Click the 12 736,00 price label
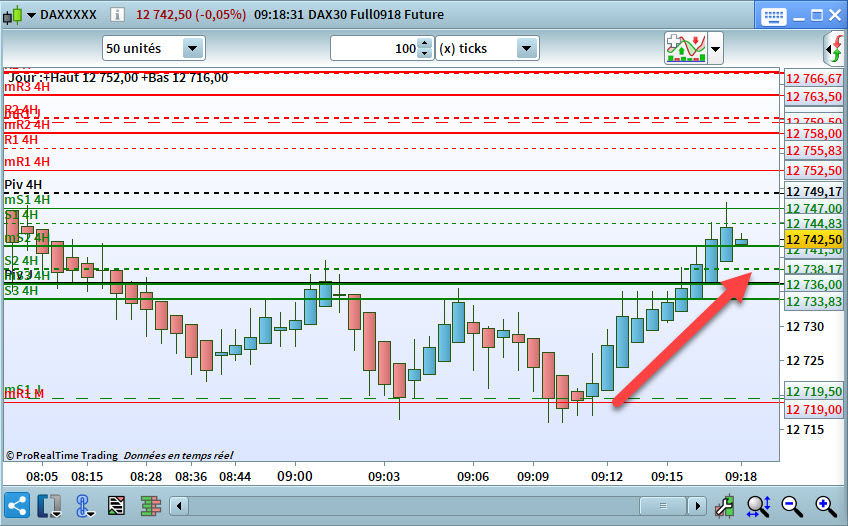The image size is (848, 526). 813,284
